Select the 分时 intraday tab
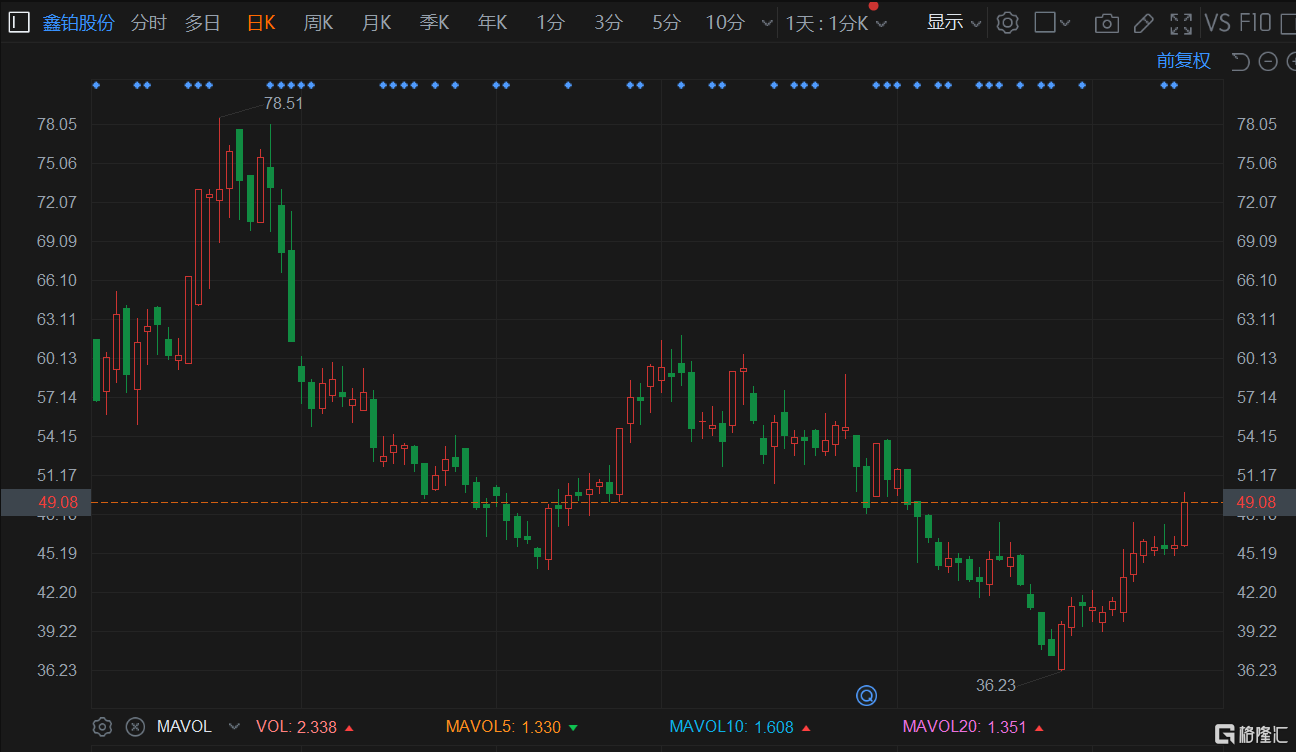1296x752 pixels. (x=148, y=23)
